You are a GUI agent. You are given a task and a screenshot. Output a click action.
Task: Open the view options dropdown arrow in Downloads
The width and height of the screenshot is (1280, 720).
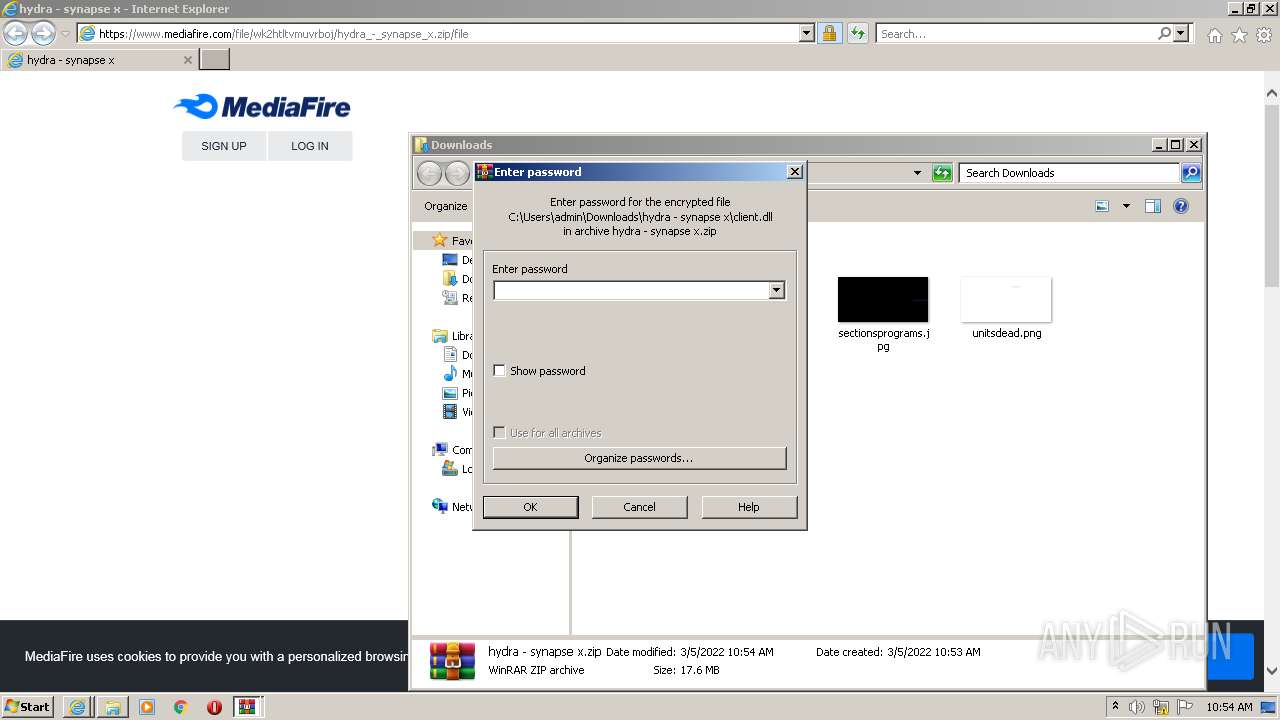[x=1126, y=206]
